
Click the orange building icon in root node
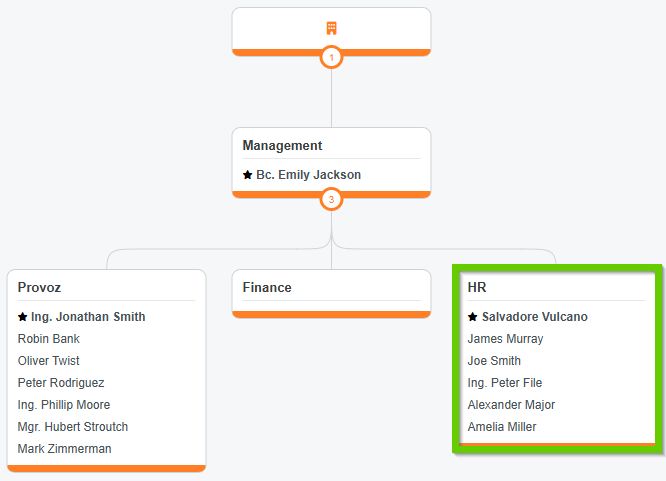tap(331, 28)
